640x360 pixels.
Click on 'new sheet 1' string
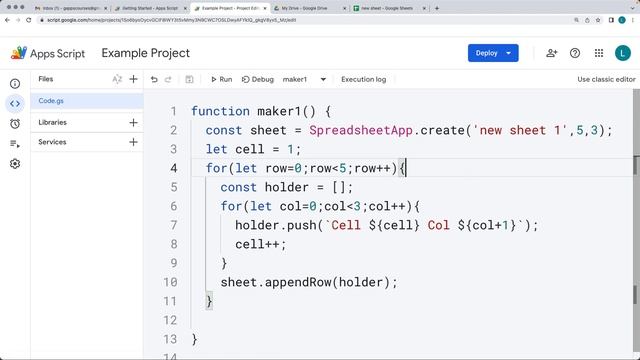520,130
